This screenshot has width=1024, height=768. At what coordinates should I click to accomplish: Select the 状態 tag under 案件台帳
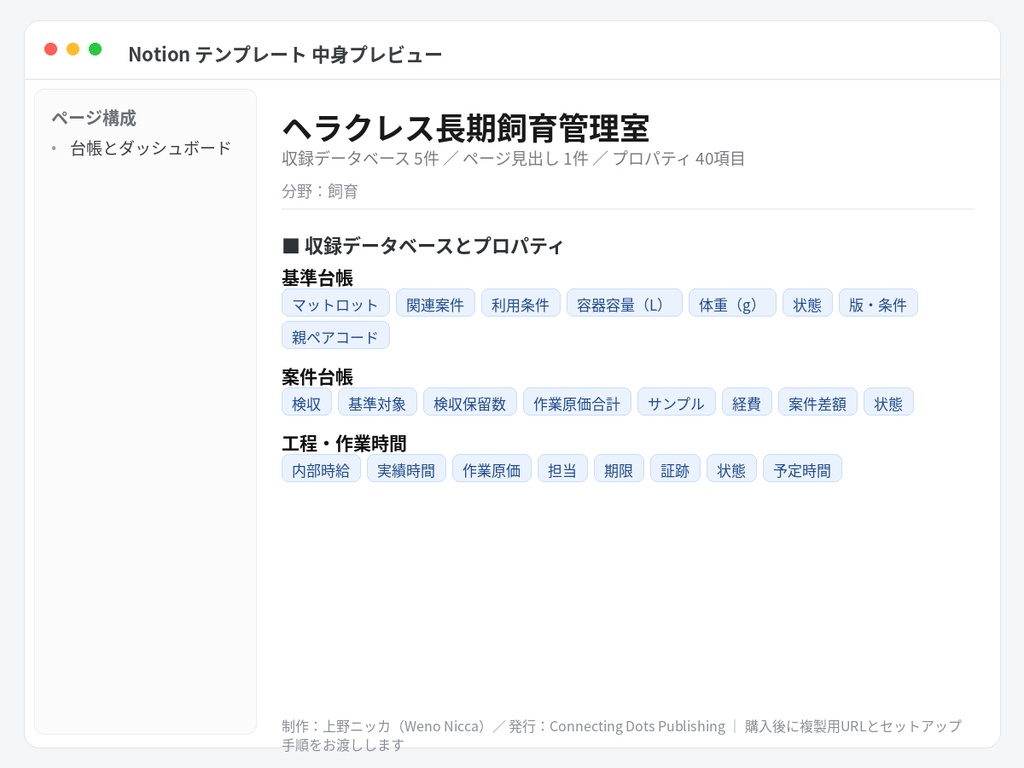[x=889, y=402]
